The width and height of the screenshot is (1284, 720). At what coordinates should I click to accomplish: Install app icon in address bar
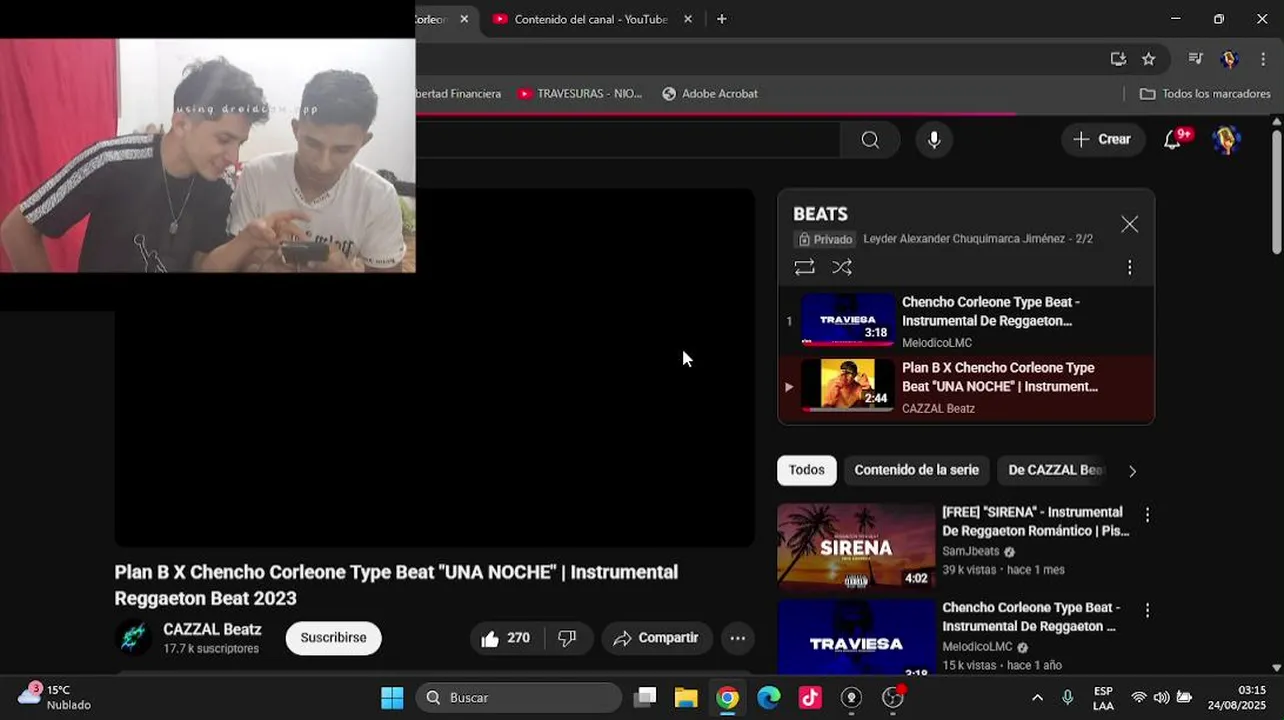(x=1118, y=59)
